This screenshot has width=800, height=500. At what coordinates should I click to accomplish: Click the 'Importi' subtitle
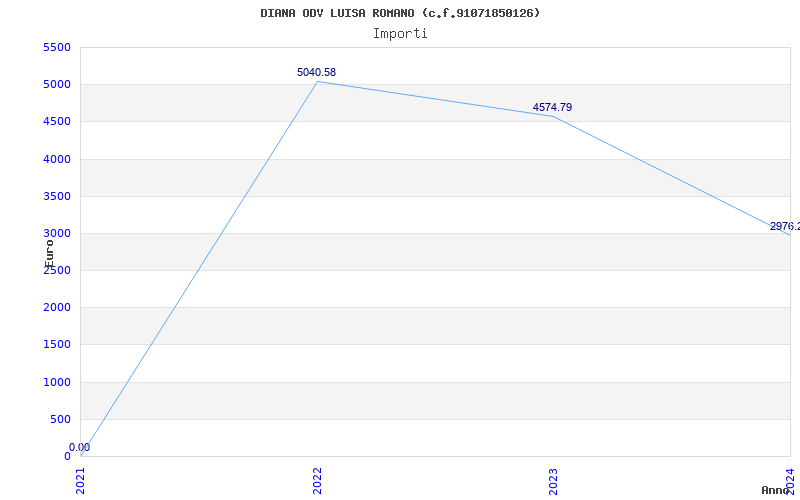point(400,34)
